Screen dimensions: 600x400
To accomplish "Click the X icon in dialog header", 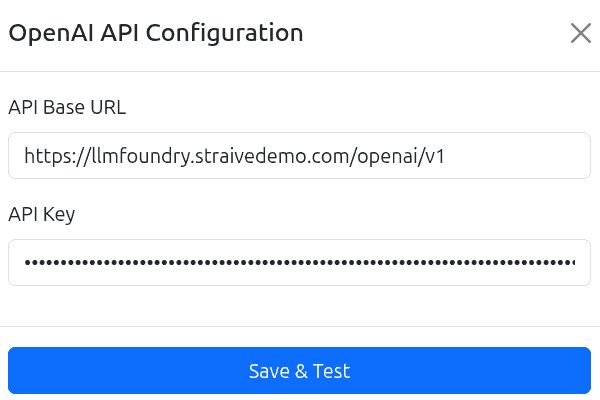I will point(580,33).
